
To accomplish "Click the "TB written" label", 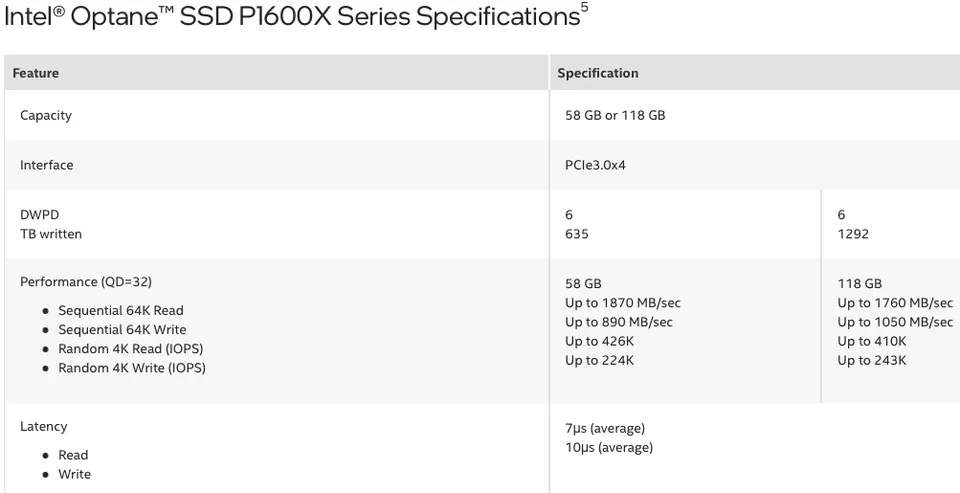I will click(51, 234).
